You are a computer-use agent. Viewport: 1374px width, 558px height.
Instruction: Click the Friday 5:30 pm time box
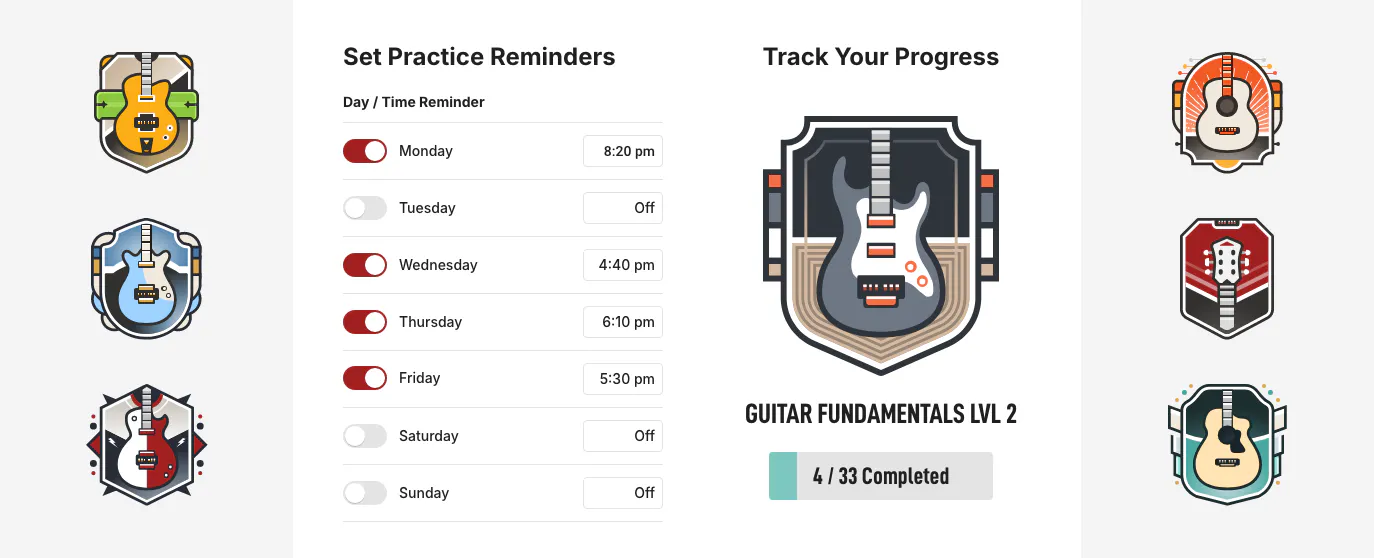pos(623,379)
